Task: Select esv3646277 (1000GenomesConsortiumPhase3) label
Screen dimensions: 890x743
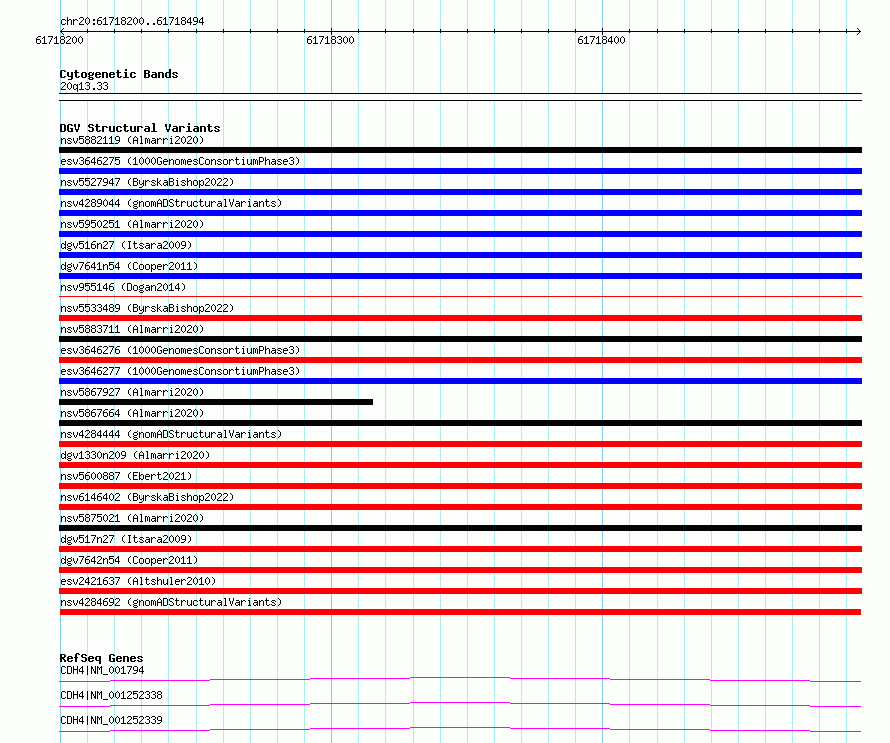Action: (x=180, y=371)
